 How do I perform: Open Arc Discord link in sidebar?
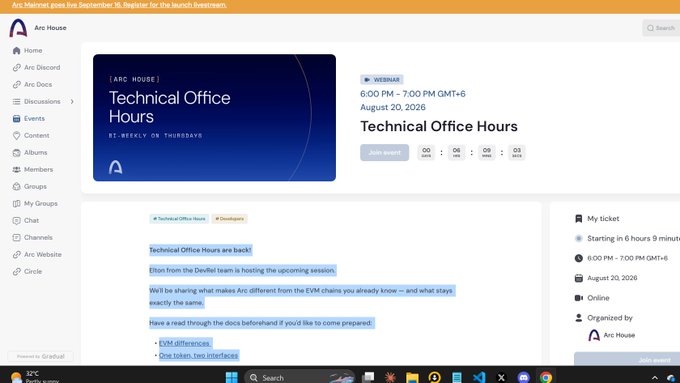36,67
